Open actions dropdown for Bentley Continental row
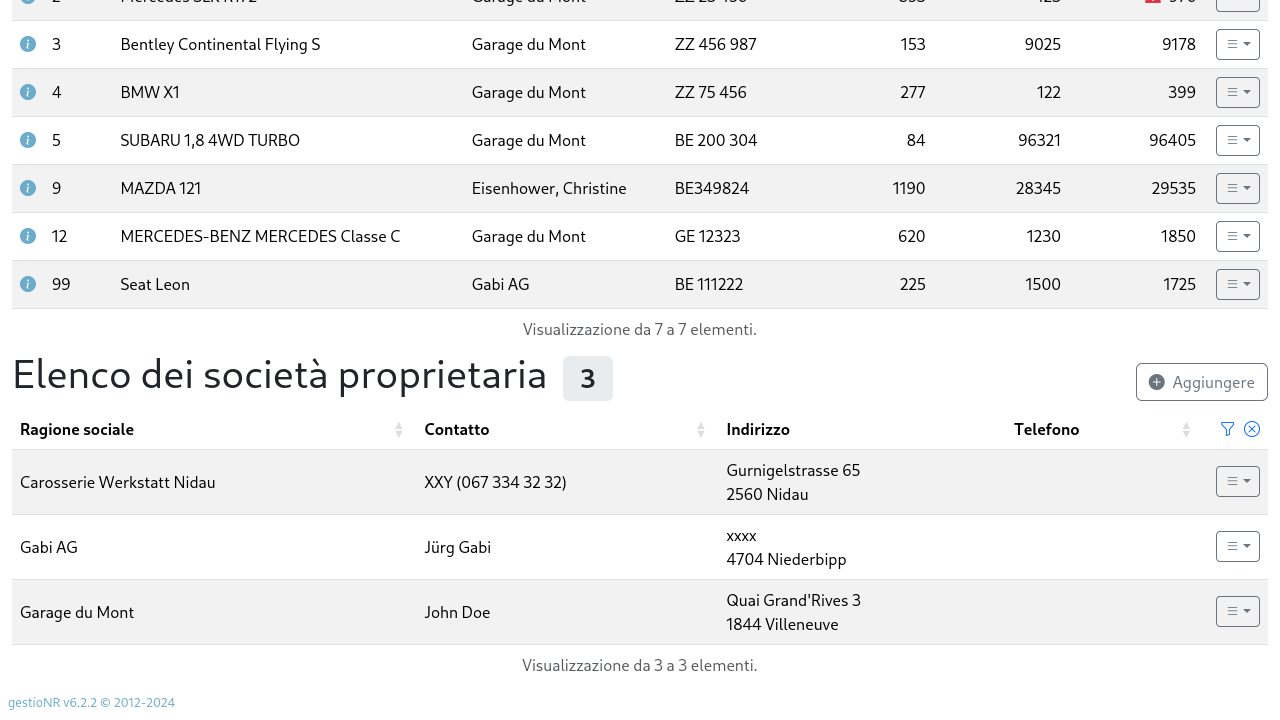Image resolution: width=1280 pixels, height=720 pixels. point(1238,44)
